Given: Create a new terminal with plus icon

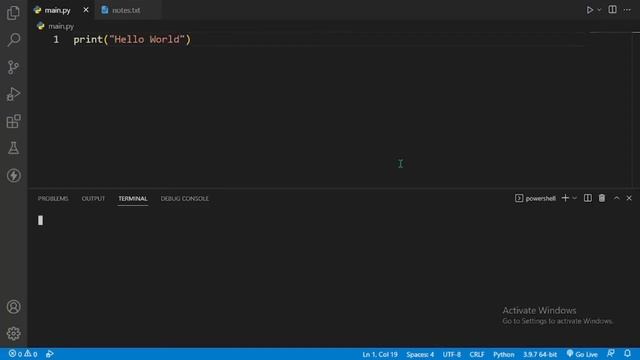Looking at the screenshot, I should tap(565, 198).
